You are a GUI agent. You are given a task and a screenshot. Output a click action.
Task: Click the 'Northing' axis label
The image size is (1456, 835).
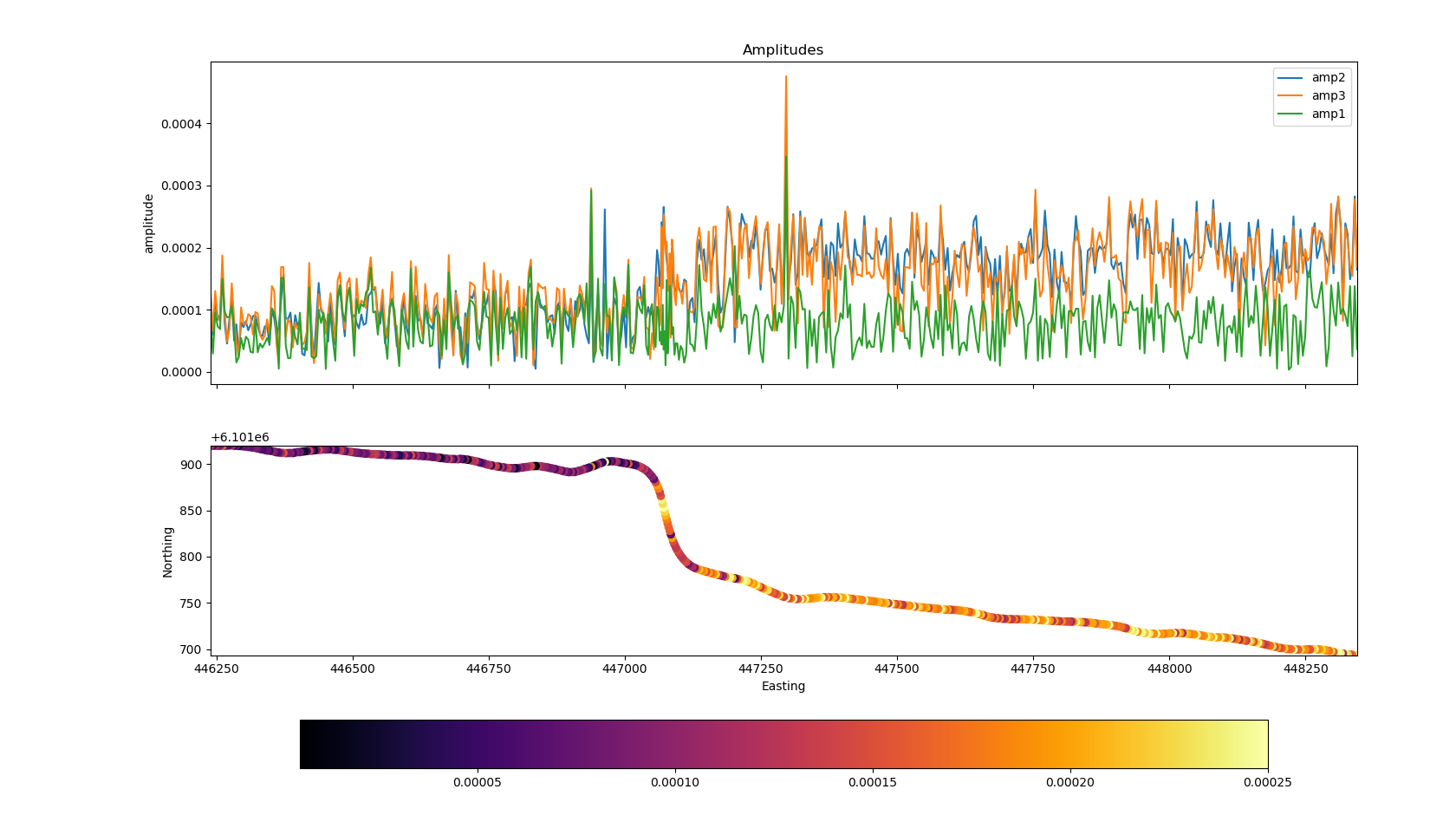click(x=168, y=552)
